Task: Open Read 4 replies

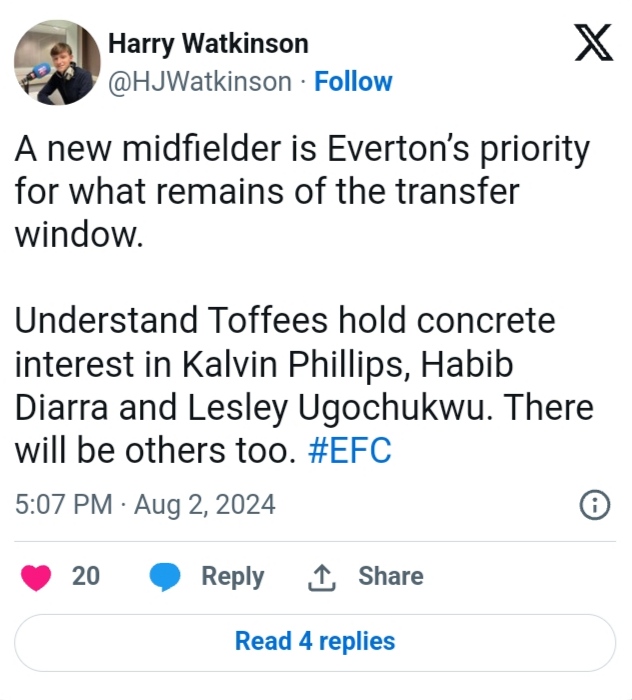Action: tap(315, 641)
